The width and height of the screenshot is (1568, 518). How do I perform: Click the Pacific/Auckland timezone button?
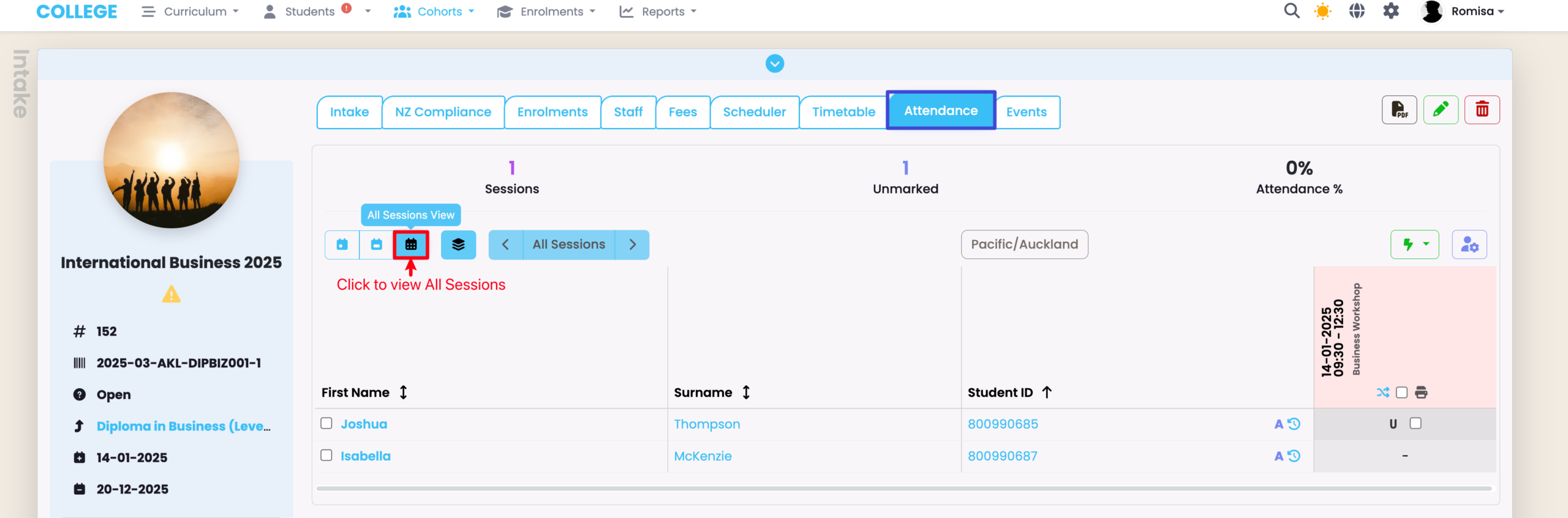click(x=1024, y=245)
